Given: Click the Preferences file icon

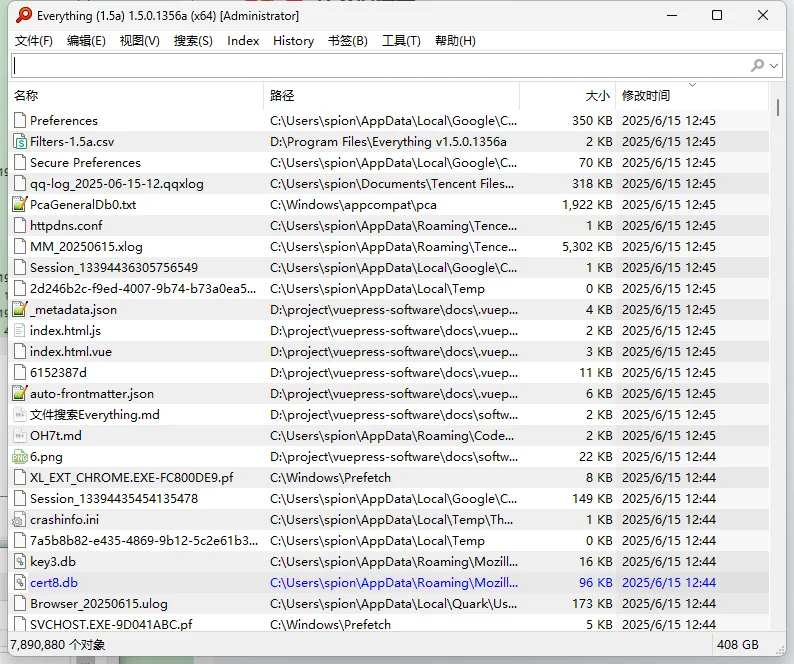Looking at the screenshot, I should tap(20, 121).
